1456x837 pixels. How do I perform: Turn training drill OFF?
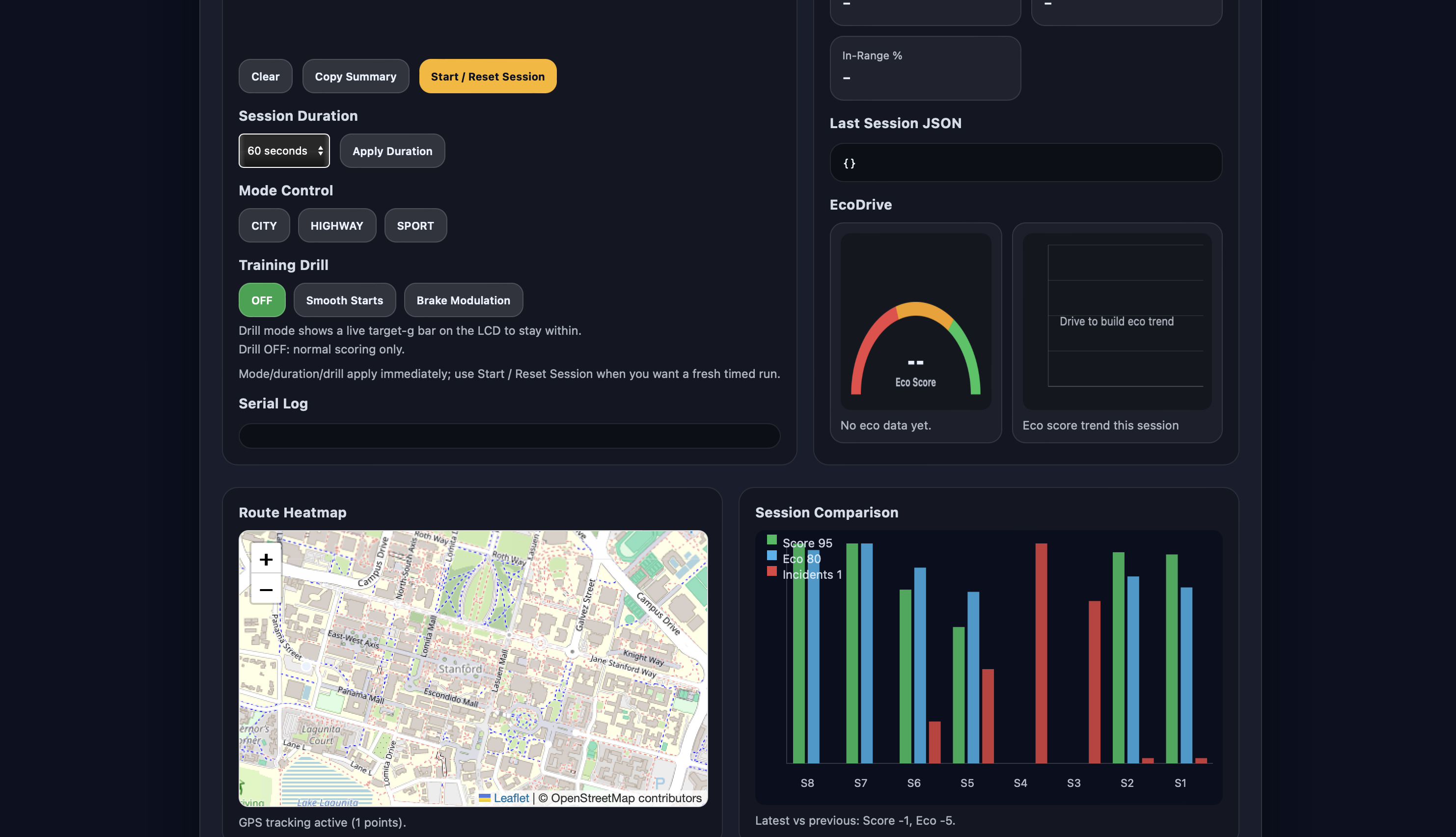click(262, 300)
